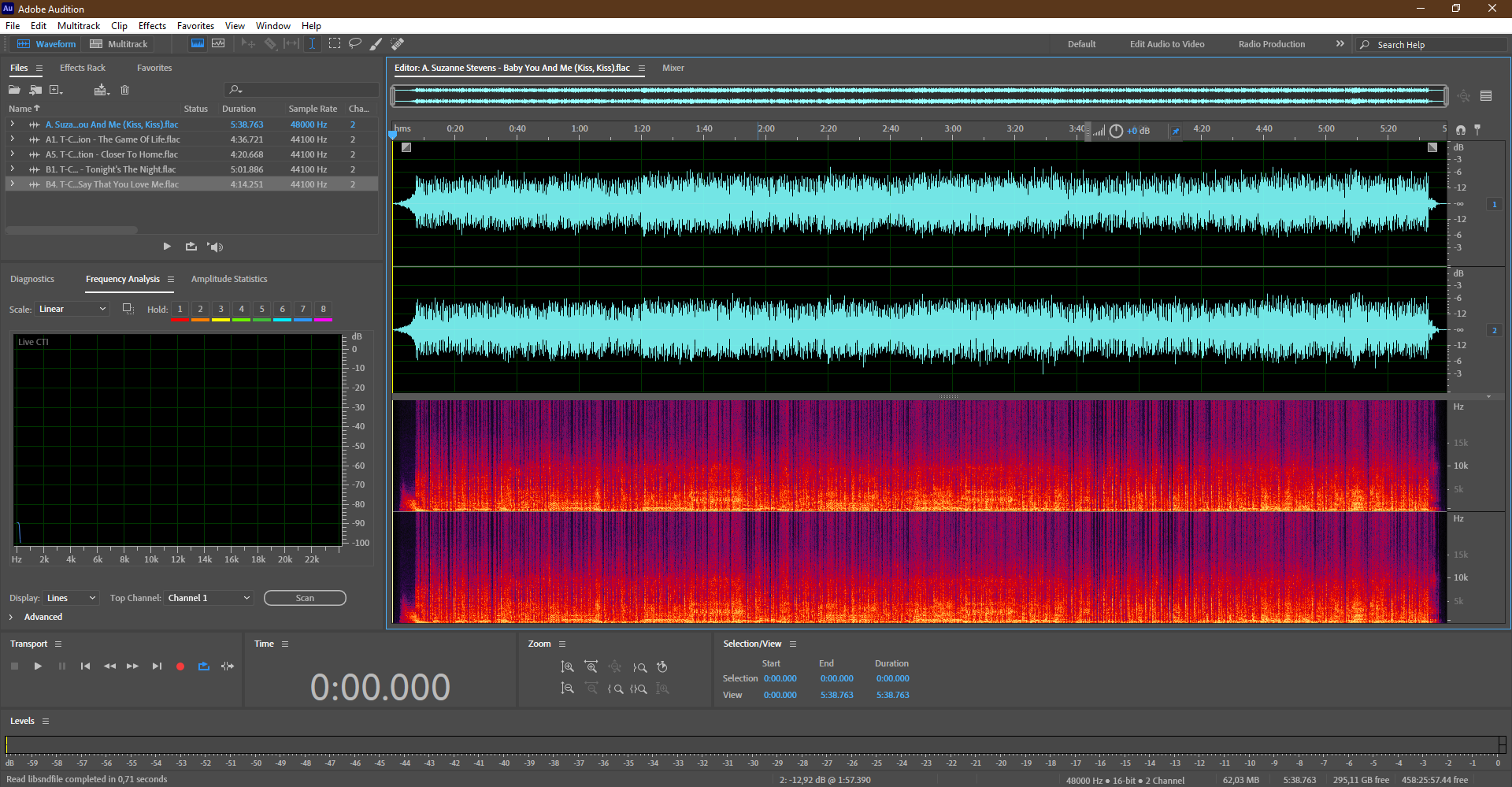Viewport: 1512px width, 787px height.
Task: Toggle Hold button 4
Action: [x=241, y=309]
